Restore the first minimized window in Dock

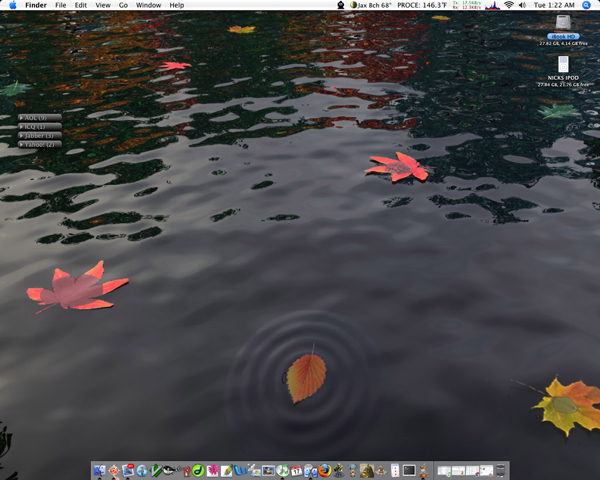445,470
